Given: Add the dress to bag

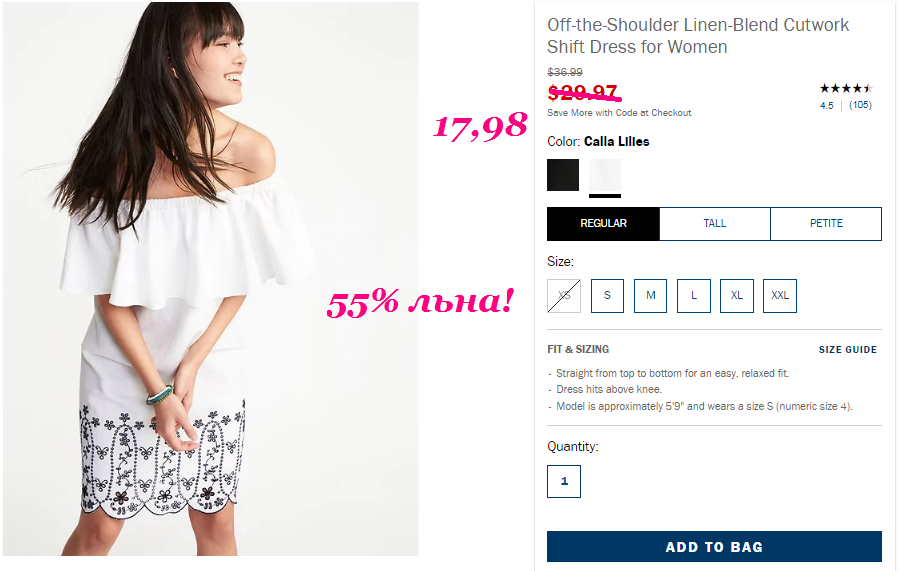Looking at the screenshot, I should pyautogui.click(x=714, y=547).
